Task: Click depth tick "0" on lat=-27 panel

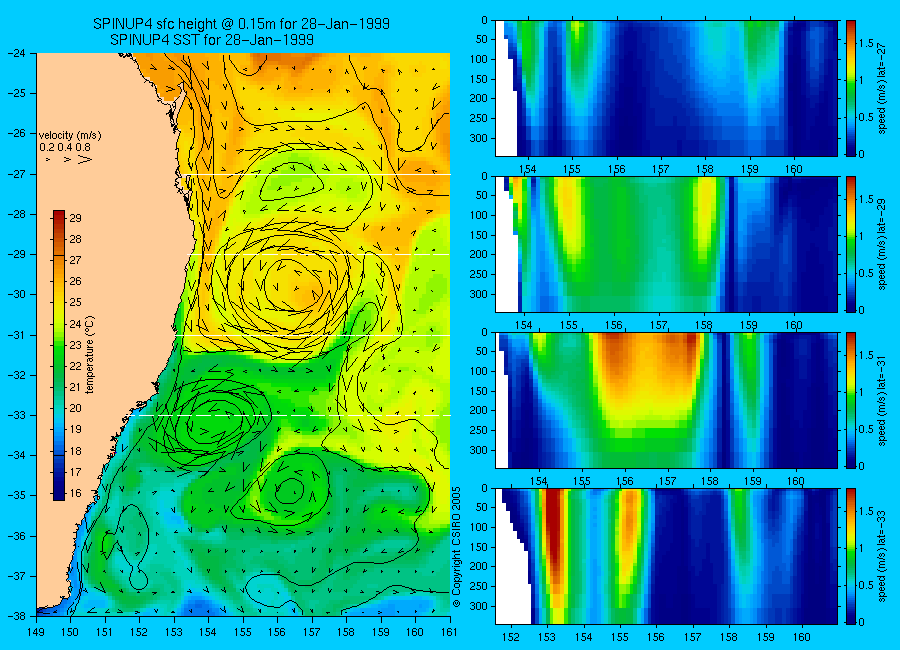Action: pos(484,21)
